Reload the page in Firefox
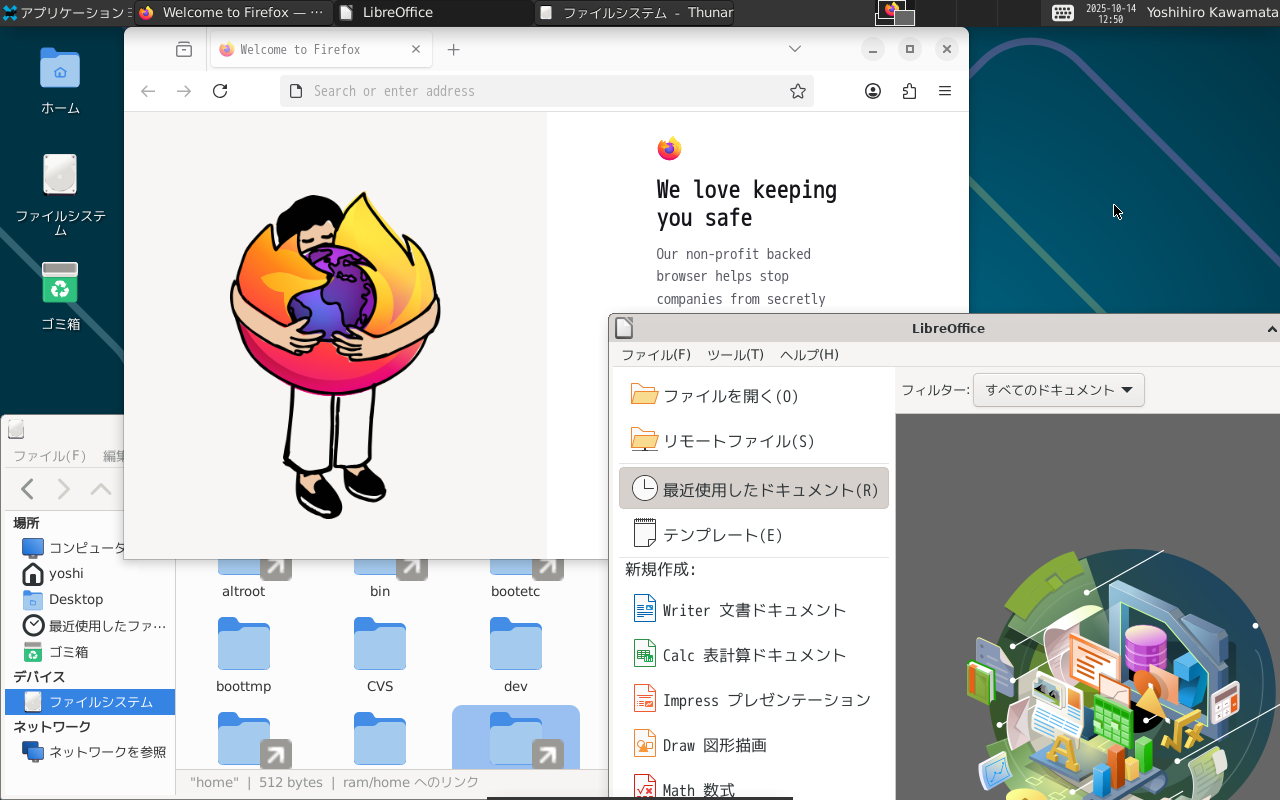Viewport: 1280px width, 800px height. [220, 90]
